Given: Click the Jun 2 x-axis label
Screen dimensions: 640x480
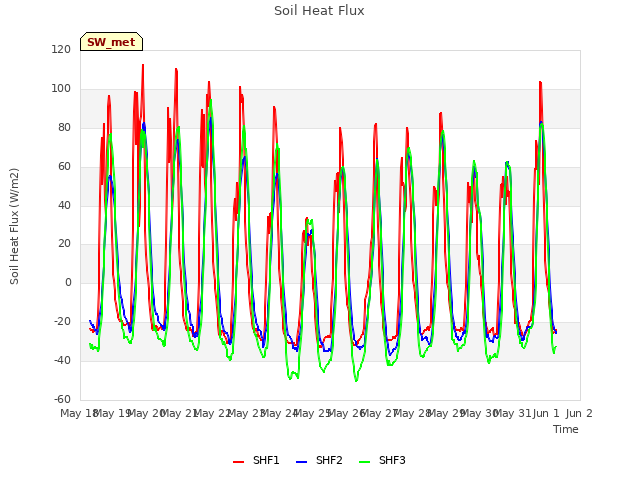Looking at the screenshot, I should click(x=579, y=413).
